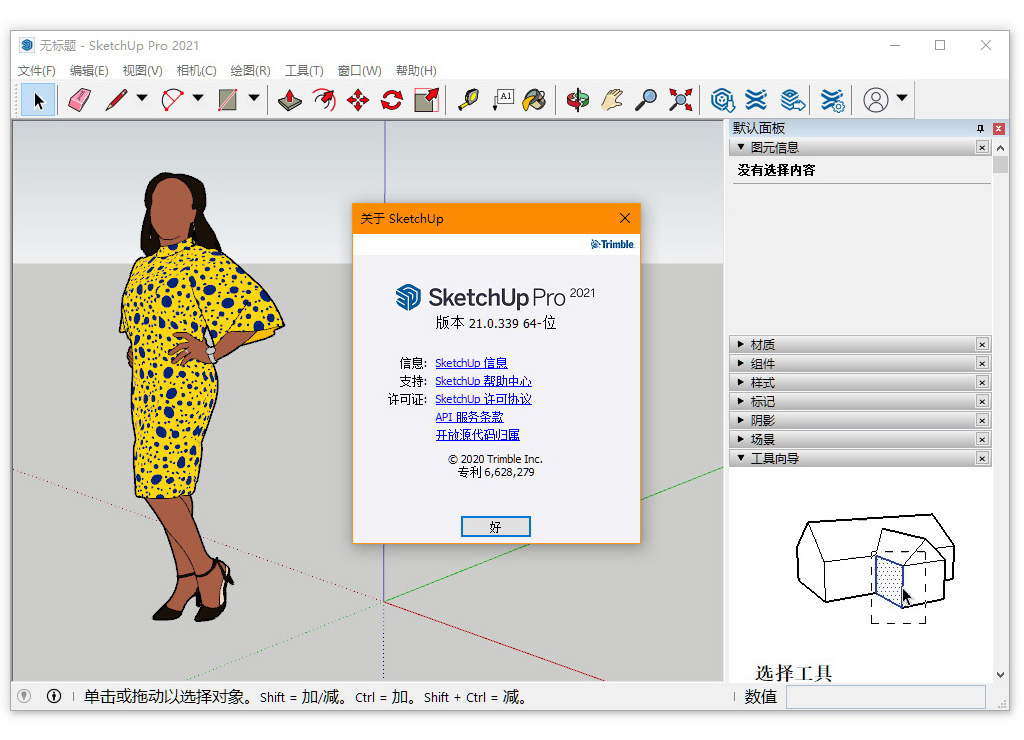The height and width of the screenshot is (740, 1024).
Task: Open the 绘图(R) menu
Action: click(x=251, y=71)
